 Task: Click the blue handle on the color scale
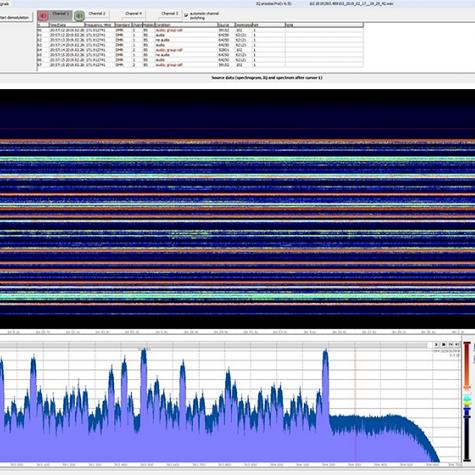pyautogui.click(x=467, y=409)
